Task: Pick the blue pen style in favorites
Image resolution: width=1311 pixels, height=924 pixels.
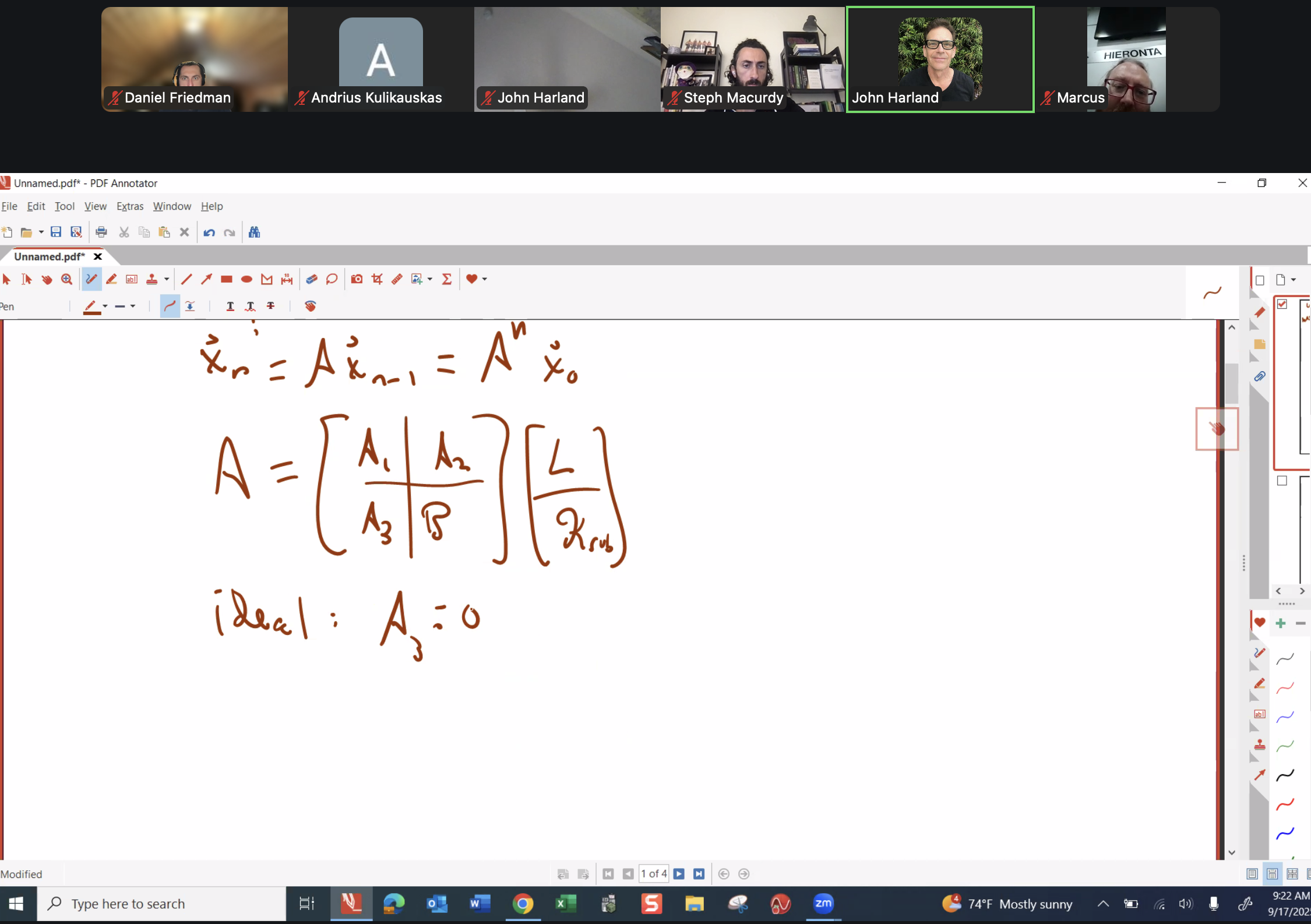Action: pyautogui.click(x=1285, y=717)
